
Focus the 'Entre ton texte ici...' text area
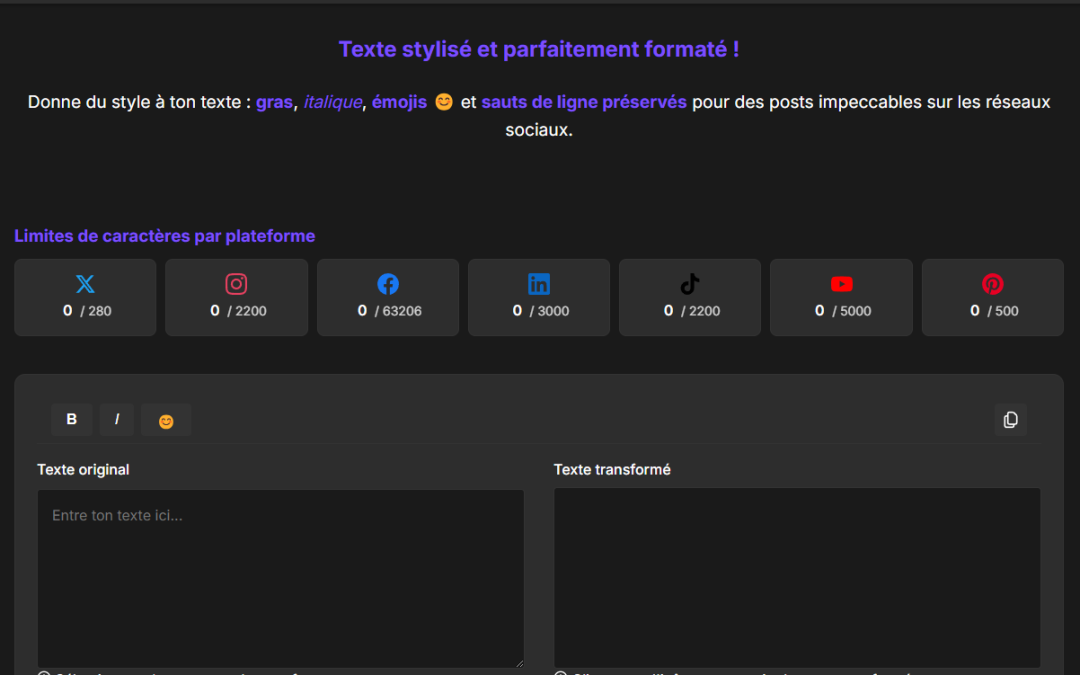(280, 579)
